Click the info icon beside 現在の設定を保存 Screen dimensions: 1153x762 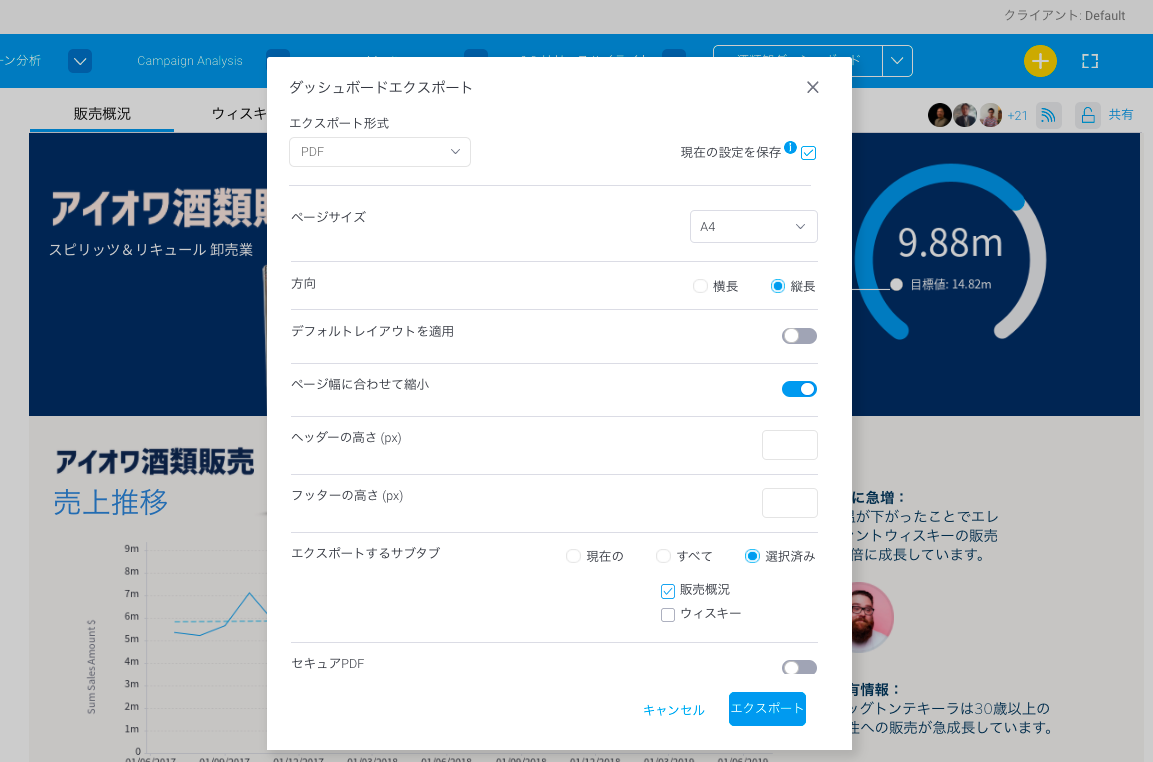tap(790, 148)
